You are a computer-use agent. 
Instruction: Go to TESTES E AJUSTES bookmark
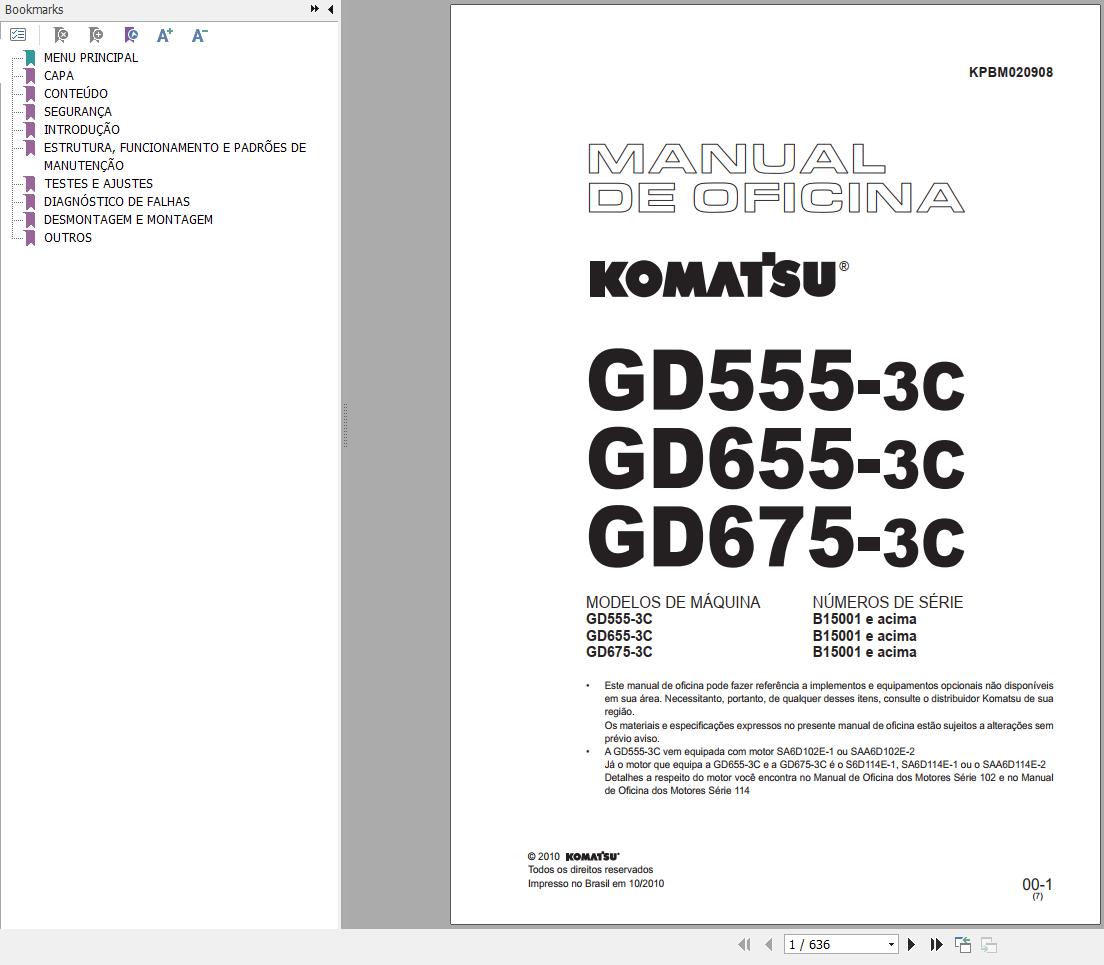[98, 184]
